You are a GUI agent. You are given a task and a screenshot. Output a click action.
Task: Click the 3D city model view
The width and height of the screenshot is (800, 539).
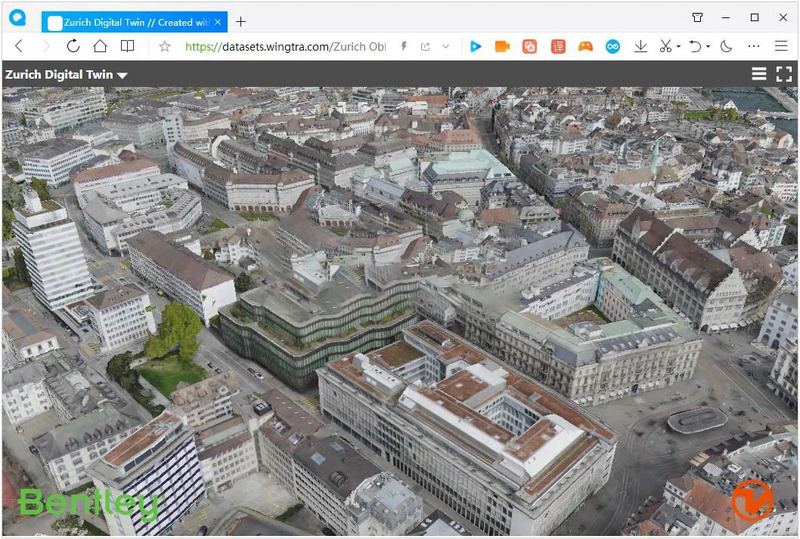click(400, 310)
